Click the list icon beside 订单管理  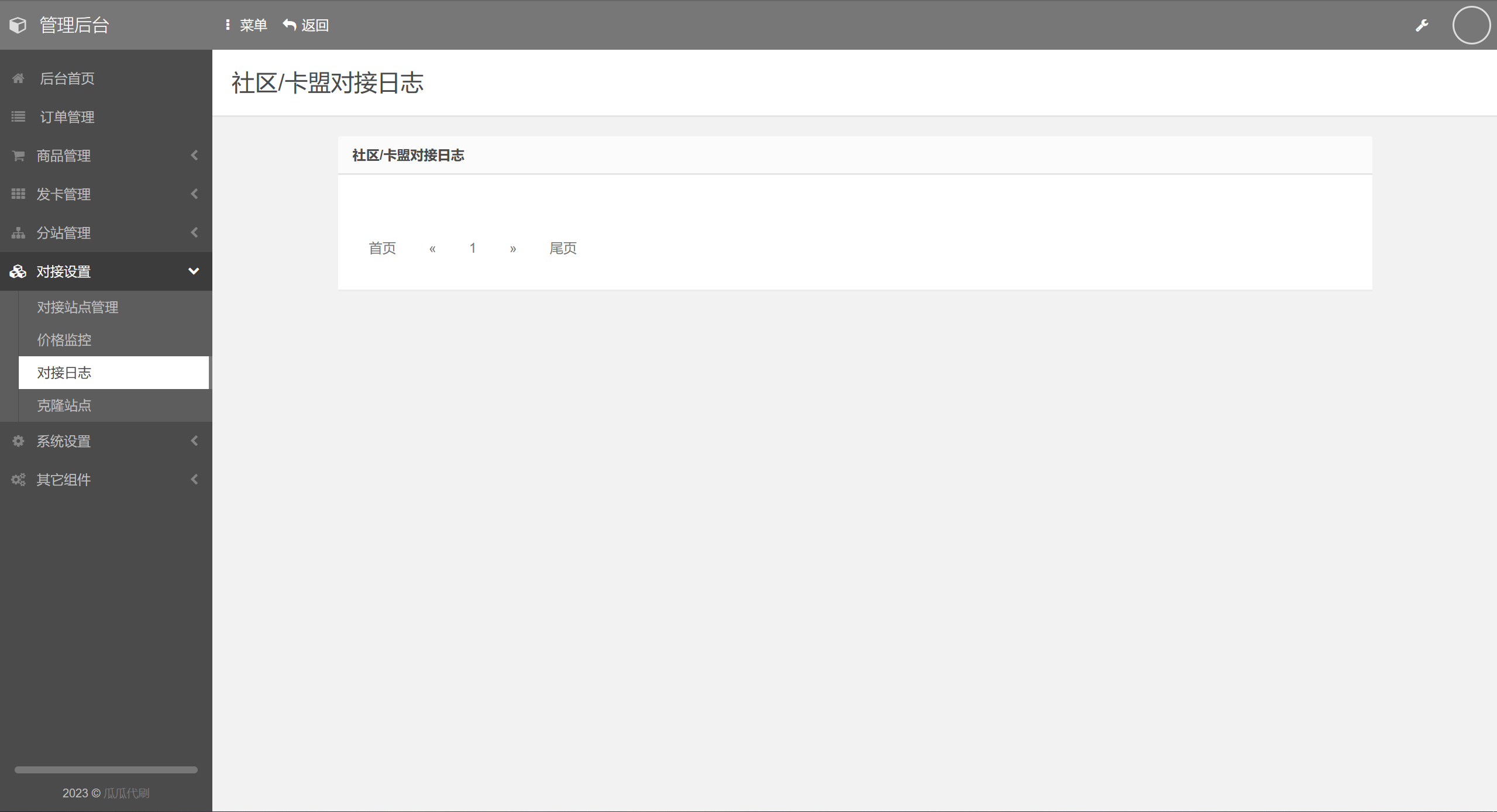(18, 117)
